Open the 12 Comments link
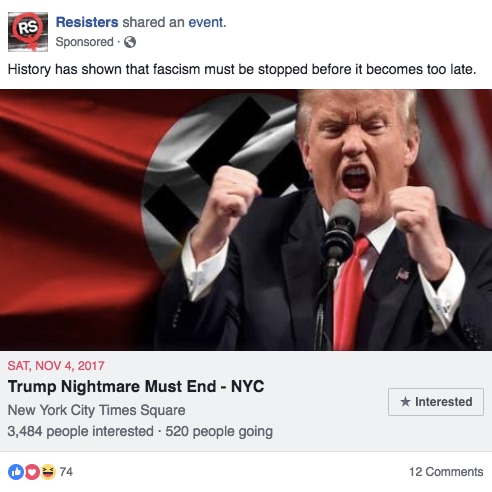Image resolution: width=492 pixels, height=492 pixels. [446, 472]
